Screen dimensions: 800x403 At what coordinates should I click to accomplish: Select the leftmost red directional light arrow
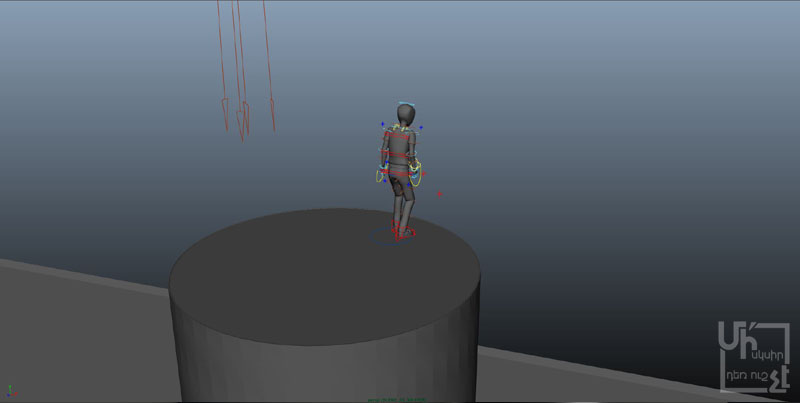pos(224,108)
